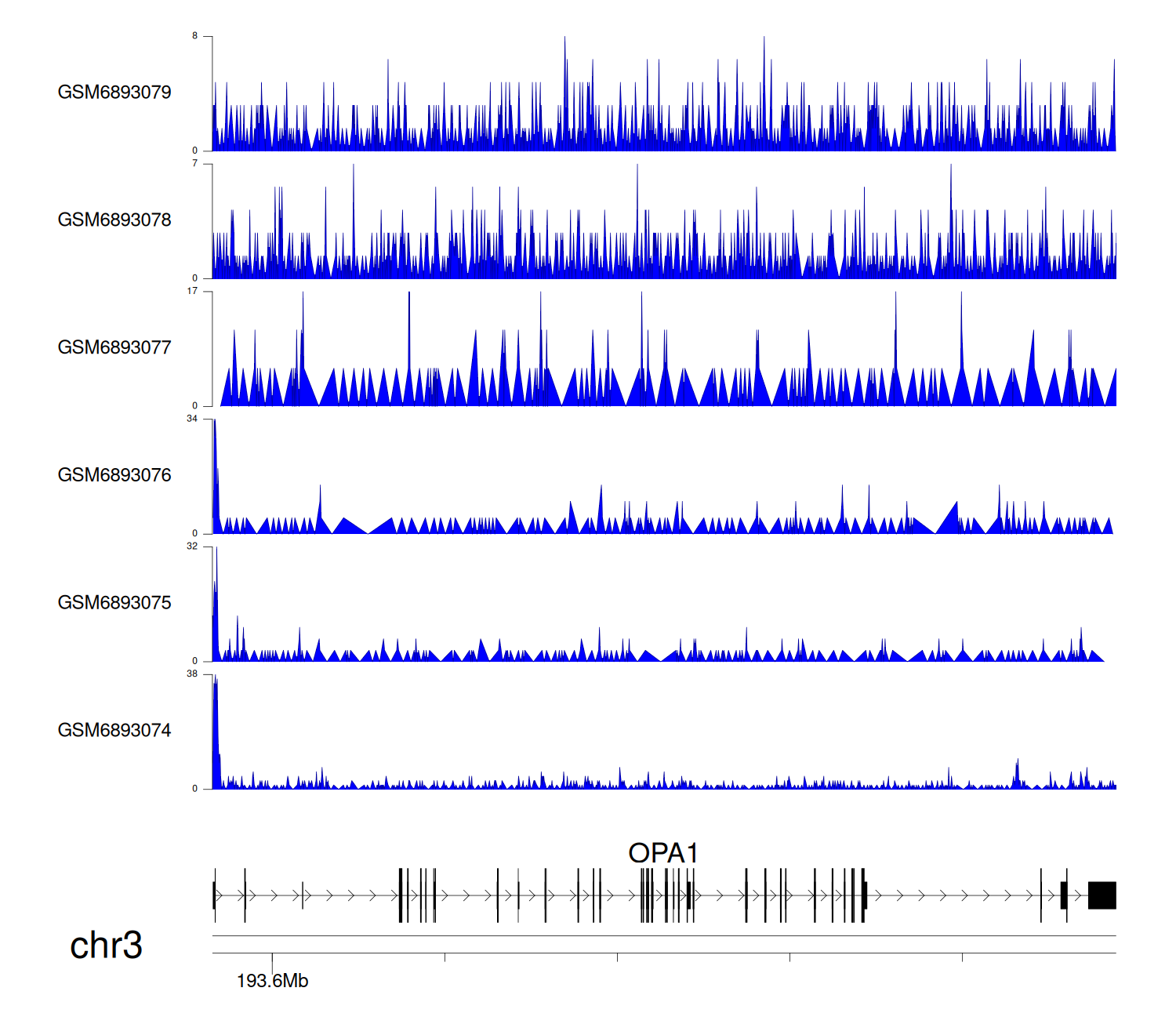The image size is (1176, 1035).
Task: Click y-axis maximum value 8
Action: [195, 36]
